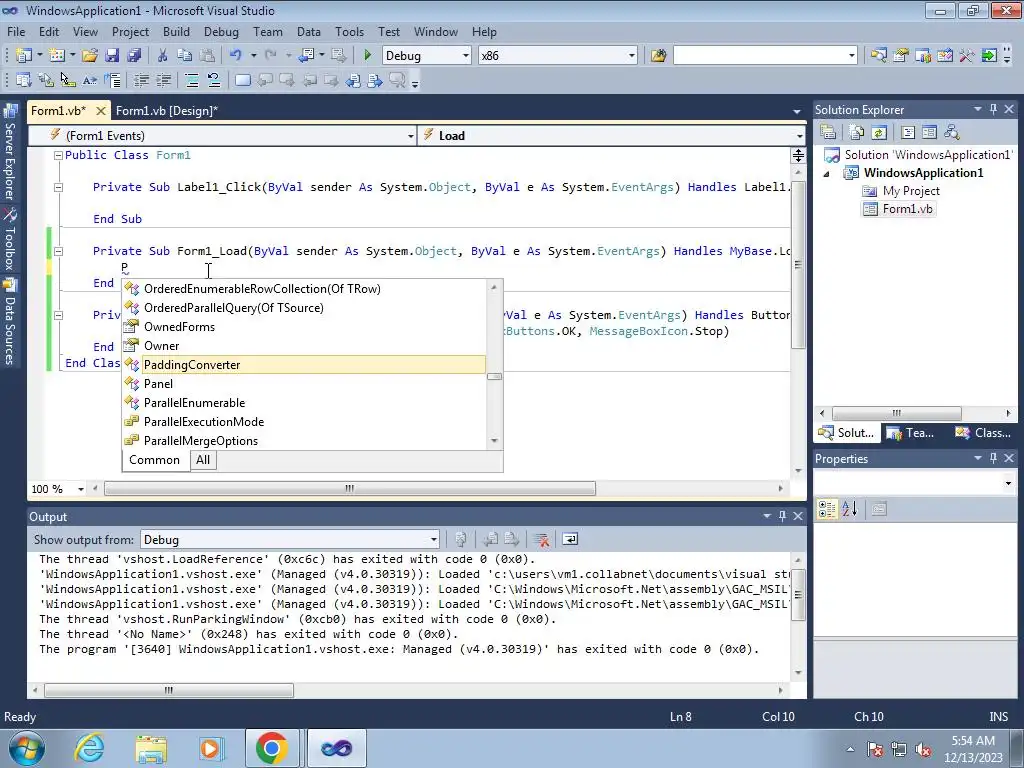
Task: Open the 100 % zoom dropdown
Action: pyautogui.click(x=81, y=489)
